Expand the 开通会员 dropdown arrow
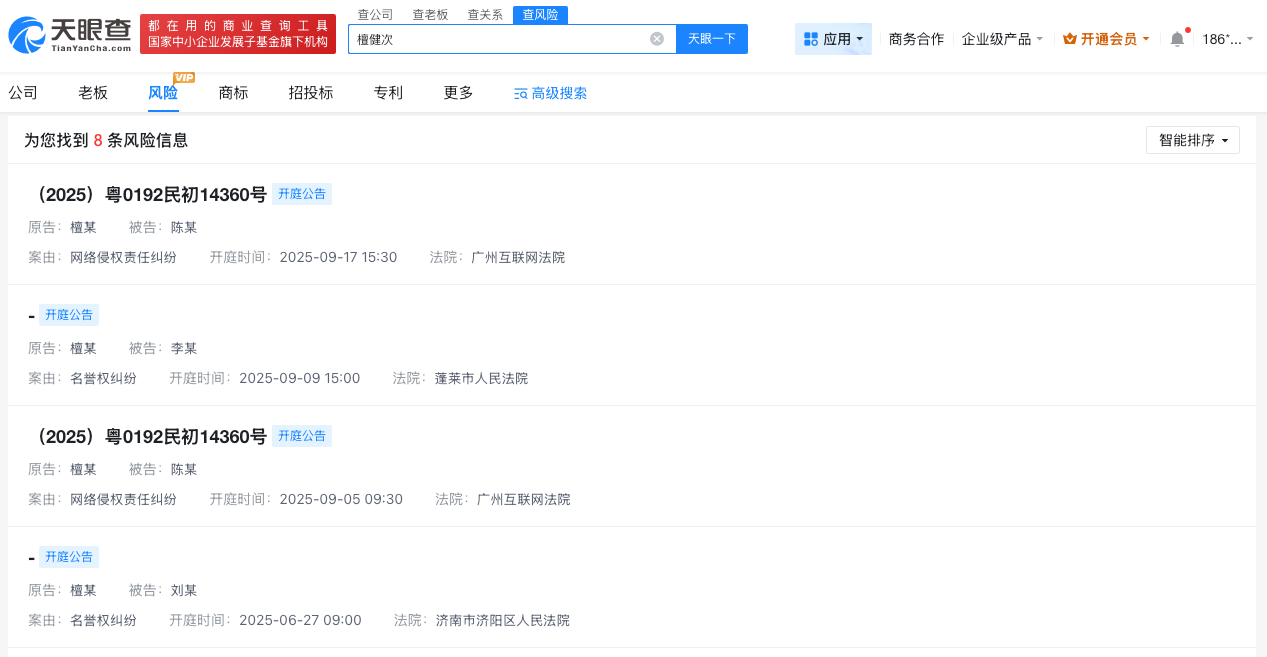 tap(1144, 37)
